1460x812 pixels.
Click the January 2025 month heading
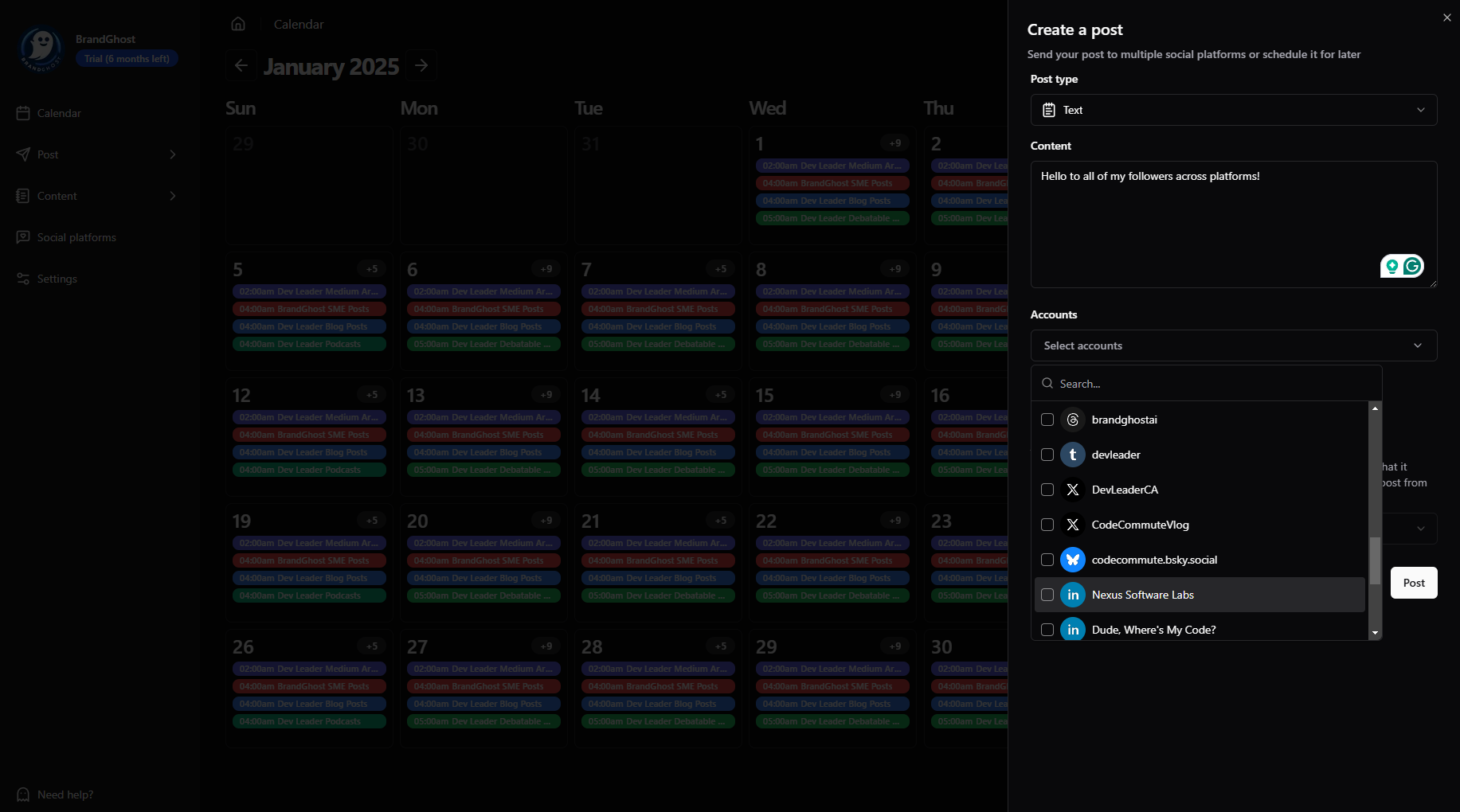coord(331,66)
